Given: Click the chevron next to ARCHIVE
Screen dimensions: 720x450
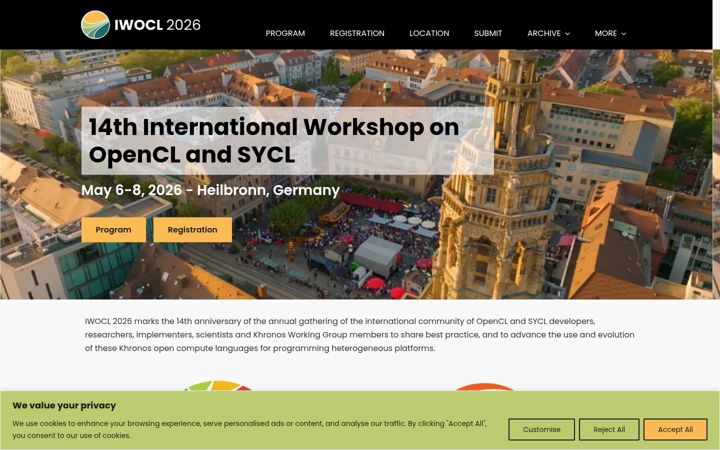Looking at the screenshot, I should coord(567,34).
